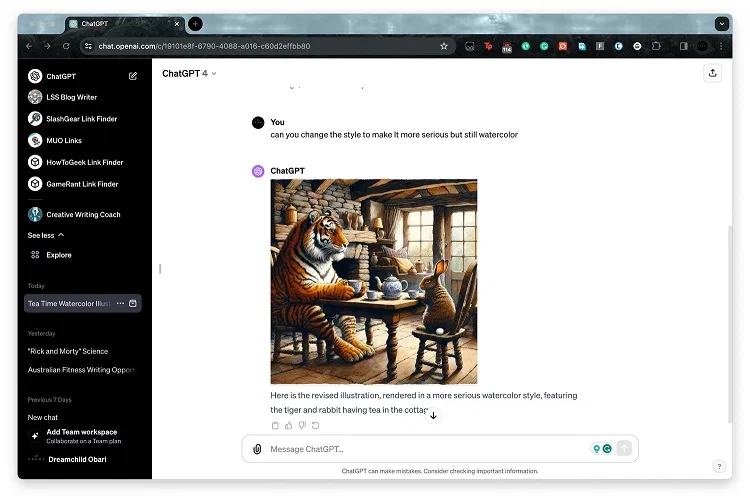Copy the ChatGPT response with the clipboard icon
Viewport: 750px width, 501px height.
click(x=276, y=426)
